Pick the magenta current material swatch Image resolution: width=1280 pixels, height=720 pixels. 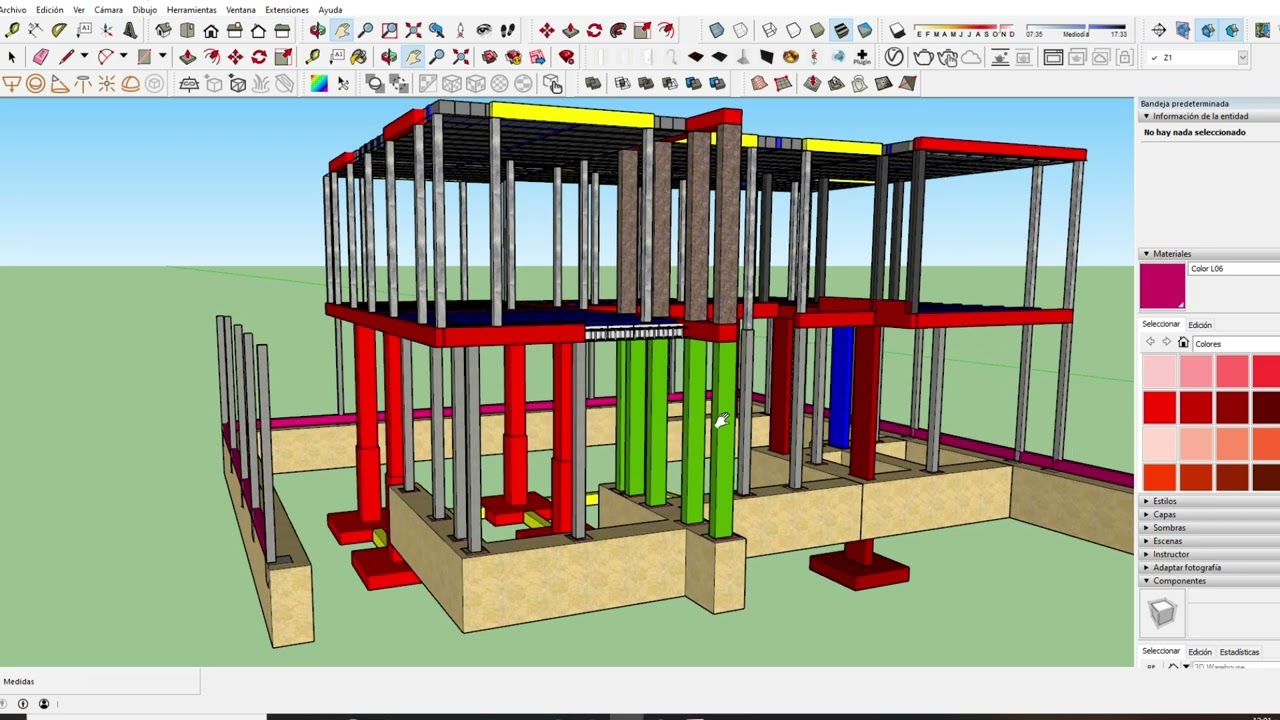[1162, 287]
